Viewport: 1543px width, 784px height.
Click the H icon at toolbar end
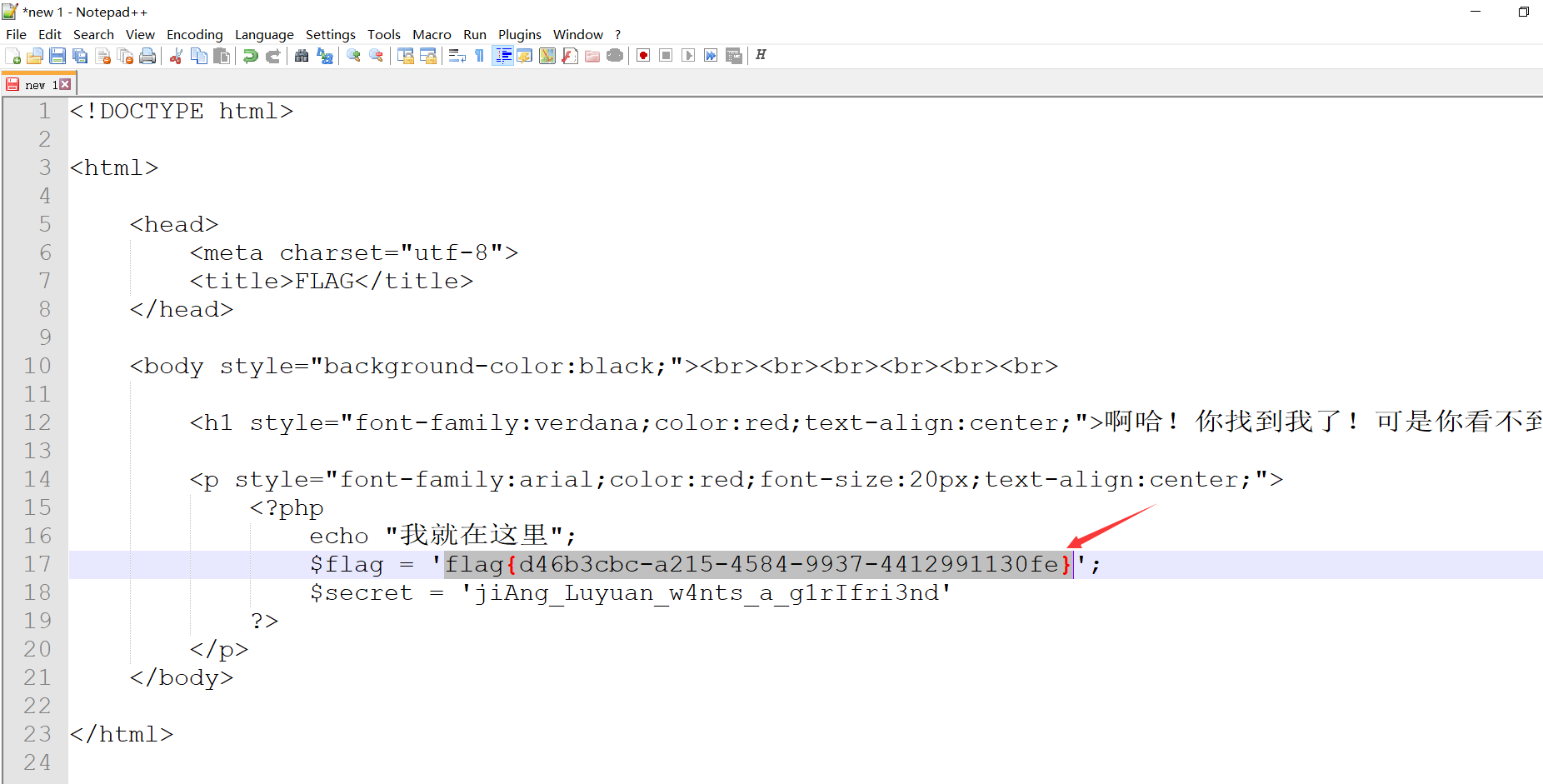(761, 56)
